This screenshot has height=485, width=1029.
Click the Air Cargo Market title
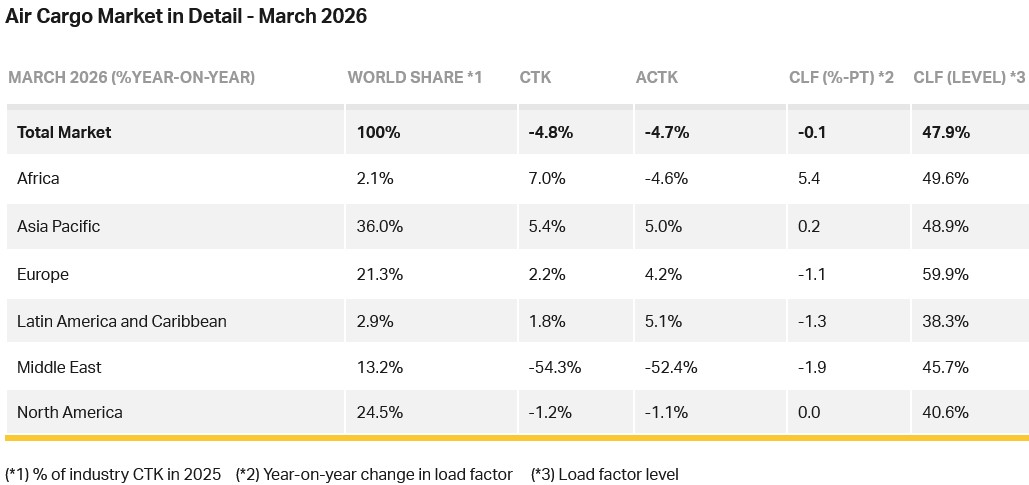[x=186, y=17]
